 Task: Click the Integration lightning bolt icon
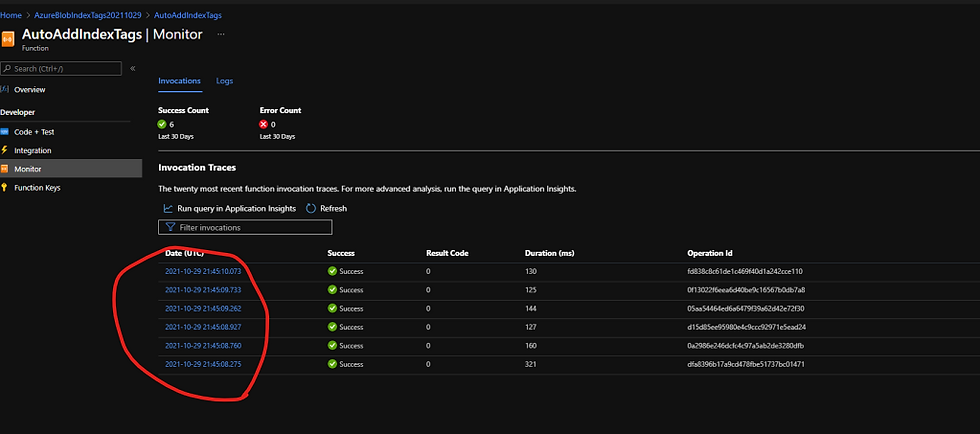point(5,150)
